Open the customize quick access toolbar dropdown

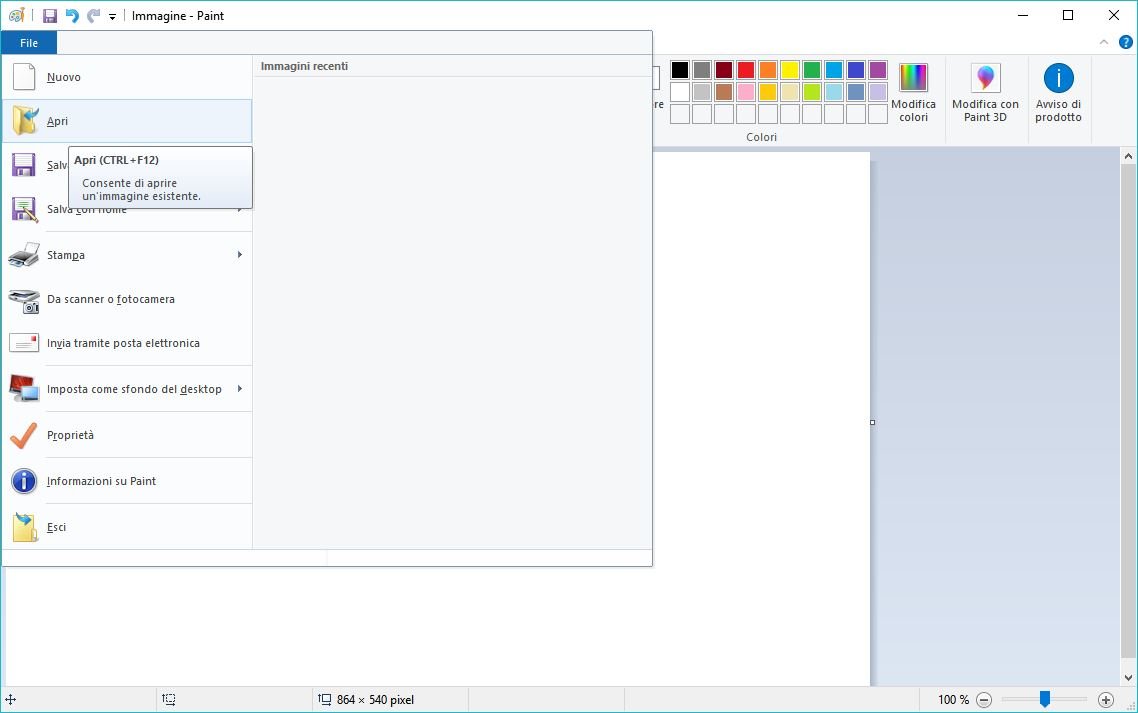(x=112, y=17)
